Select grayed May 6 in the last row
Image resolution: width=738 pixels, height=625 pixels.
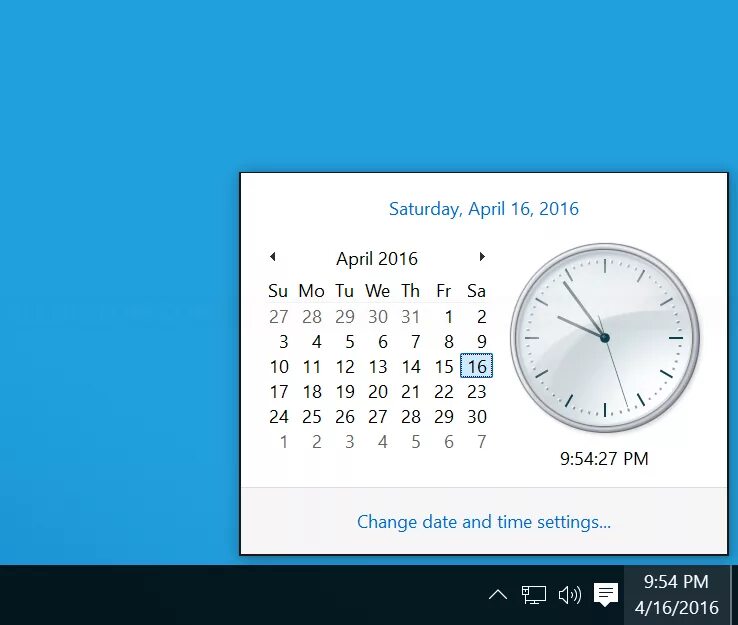449,441
